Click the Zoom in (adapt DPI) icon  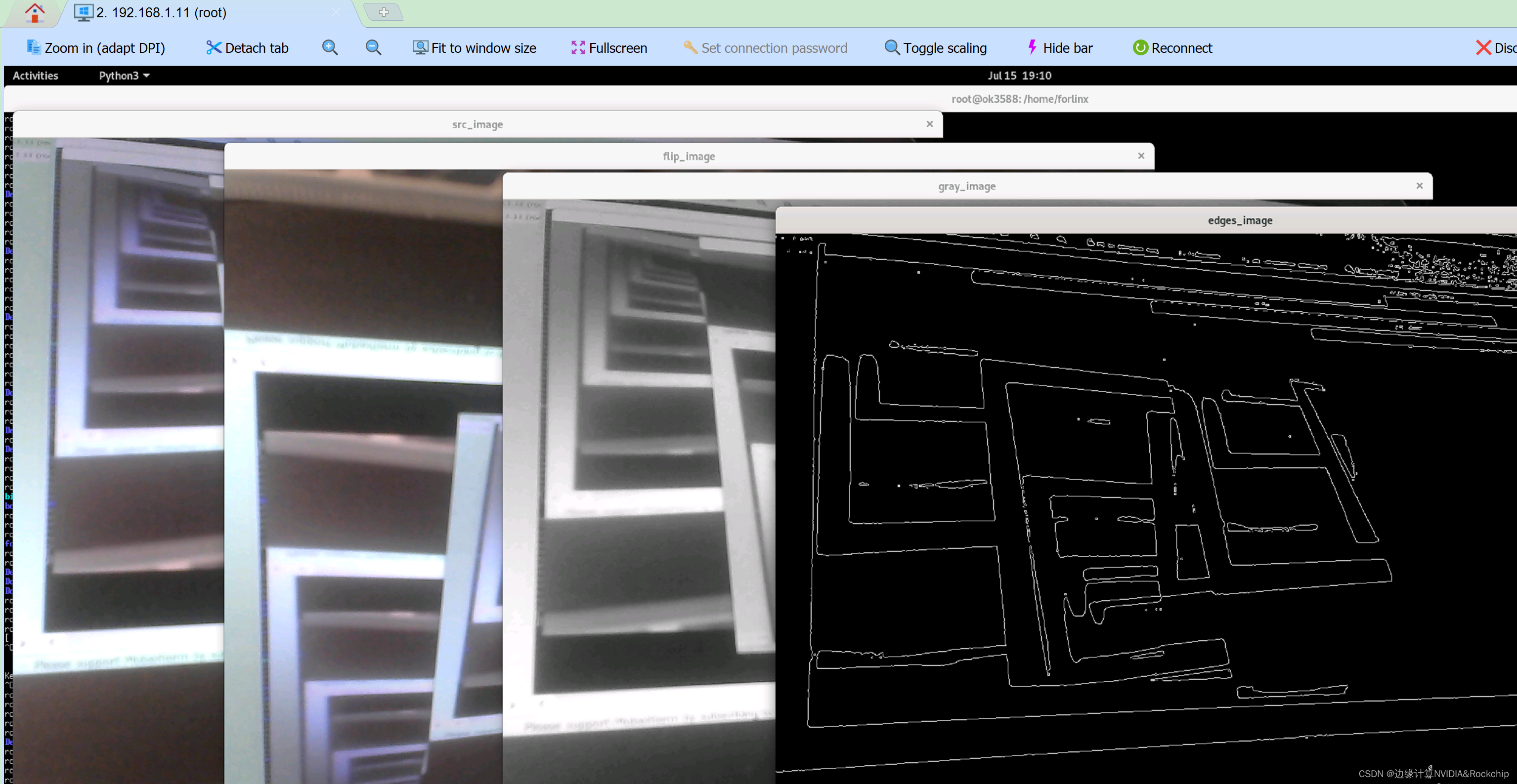pyautogui.click(x=34, y=47)
